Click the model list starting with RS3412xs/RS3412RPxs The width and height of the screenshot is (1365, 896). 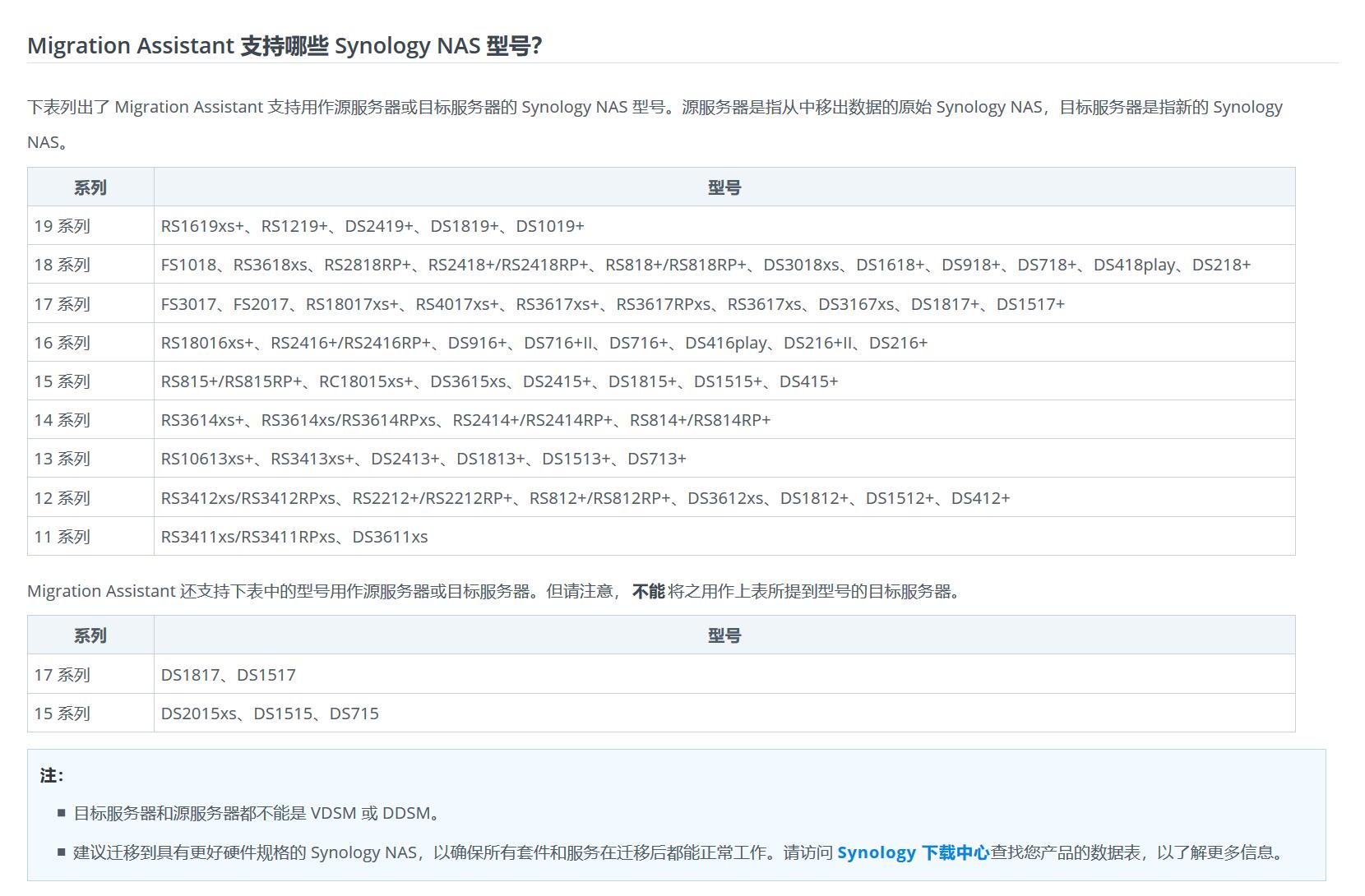(724, 498)
